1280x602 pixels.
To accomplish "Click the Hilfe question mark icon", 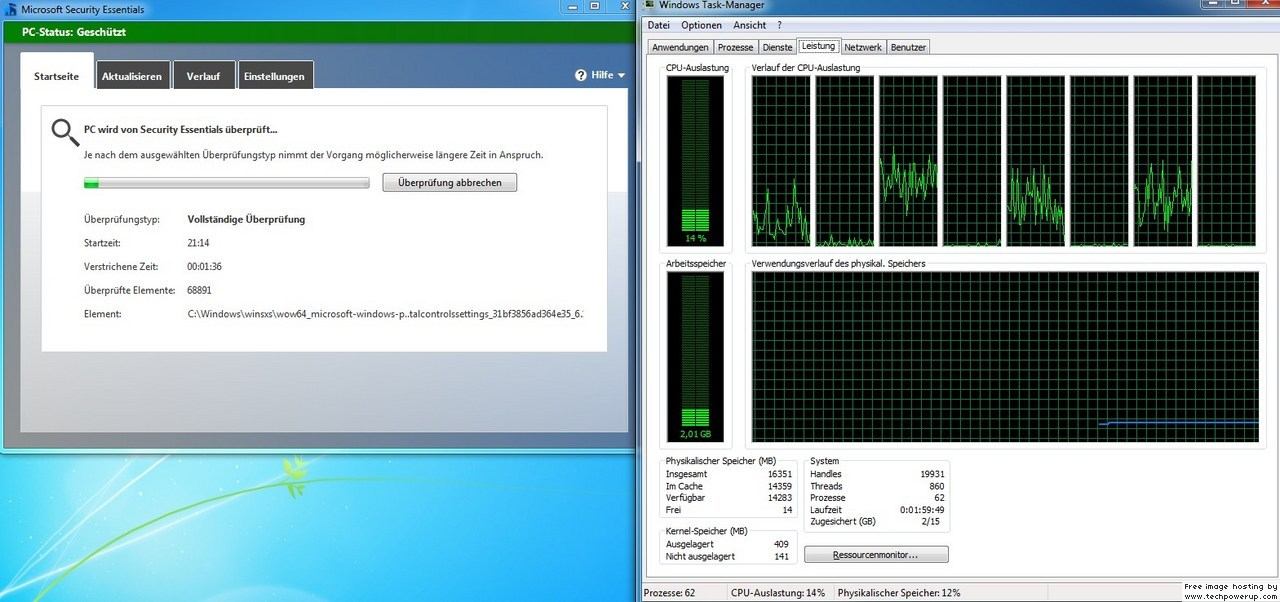I will point(581,75).
